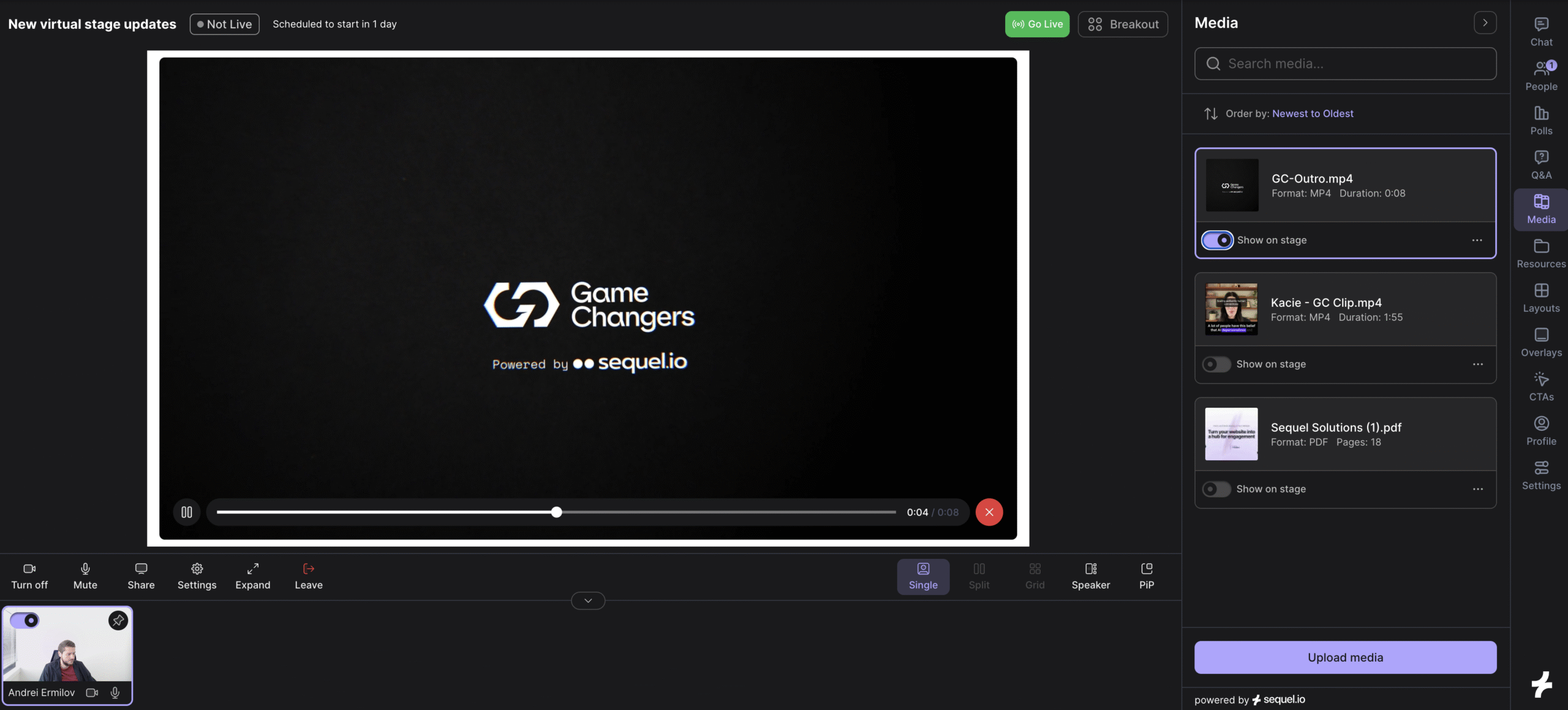Click the Kacie - GC Clip.mp4 file name
Screen dimensions: 1568x710
[x=1326, y=302]
